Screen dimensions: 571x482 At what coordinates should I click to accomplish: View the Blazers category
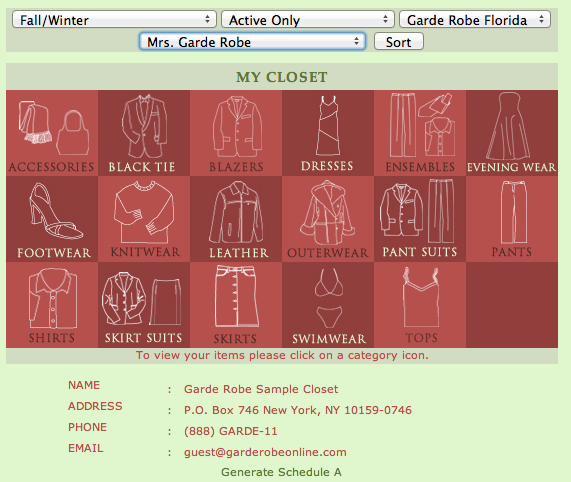click(x=236, y=133)
